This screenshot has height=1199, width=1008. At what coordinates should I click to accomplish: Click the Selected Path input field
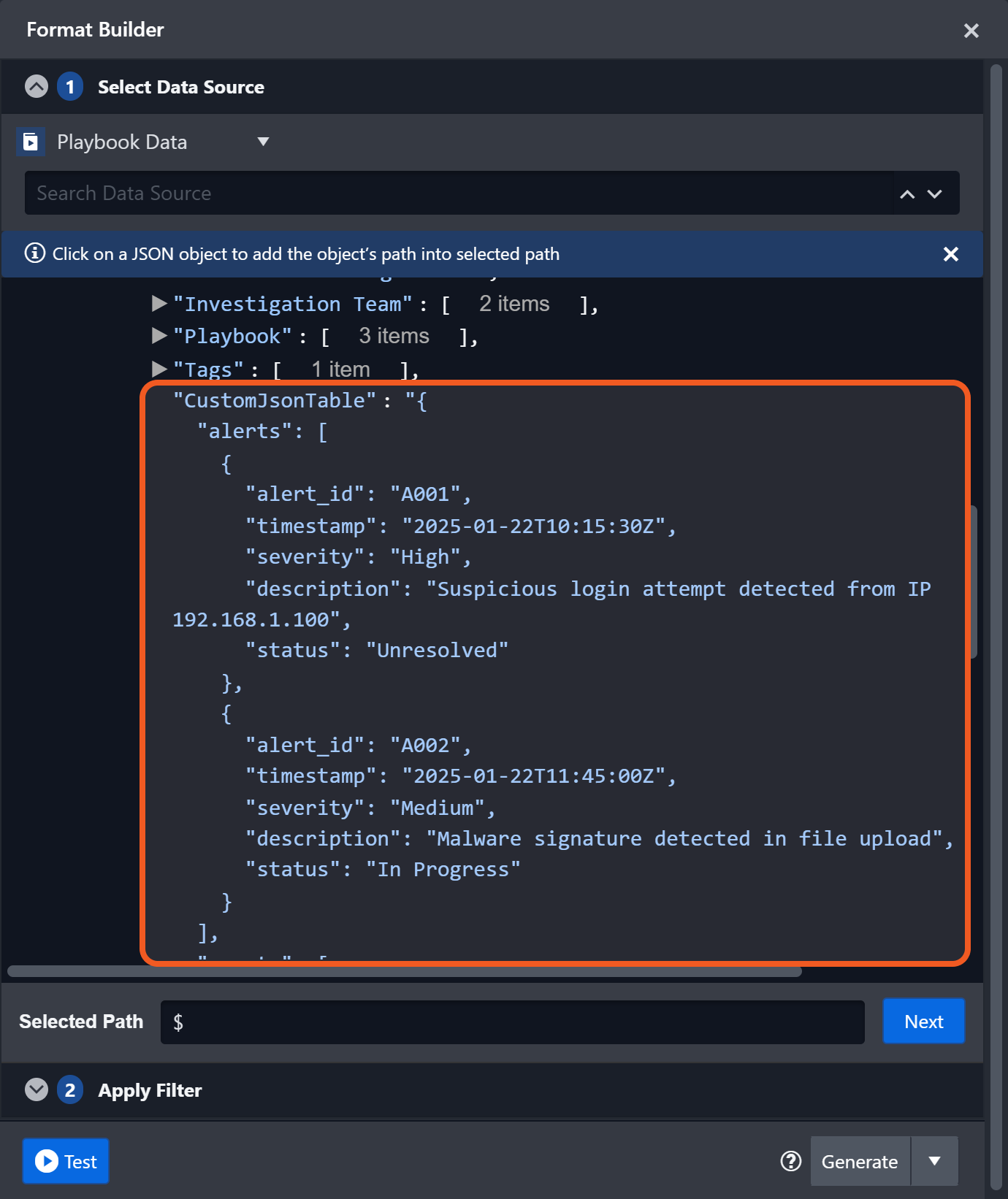511,1022
